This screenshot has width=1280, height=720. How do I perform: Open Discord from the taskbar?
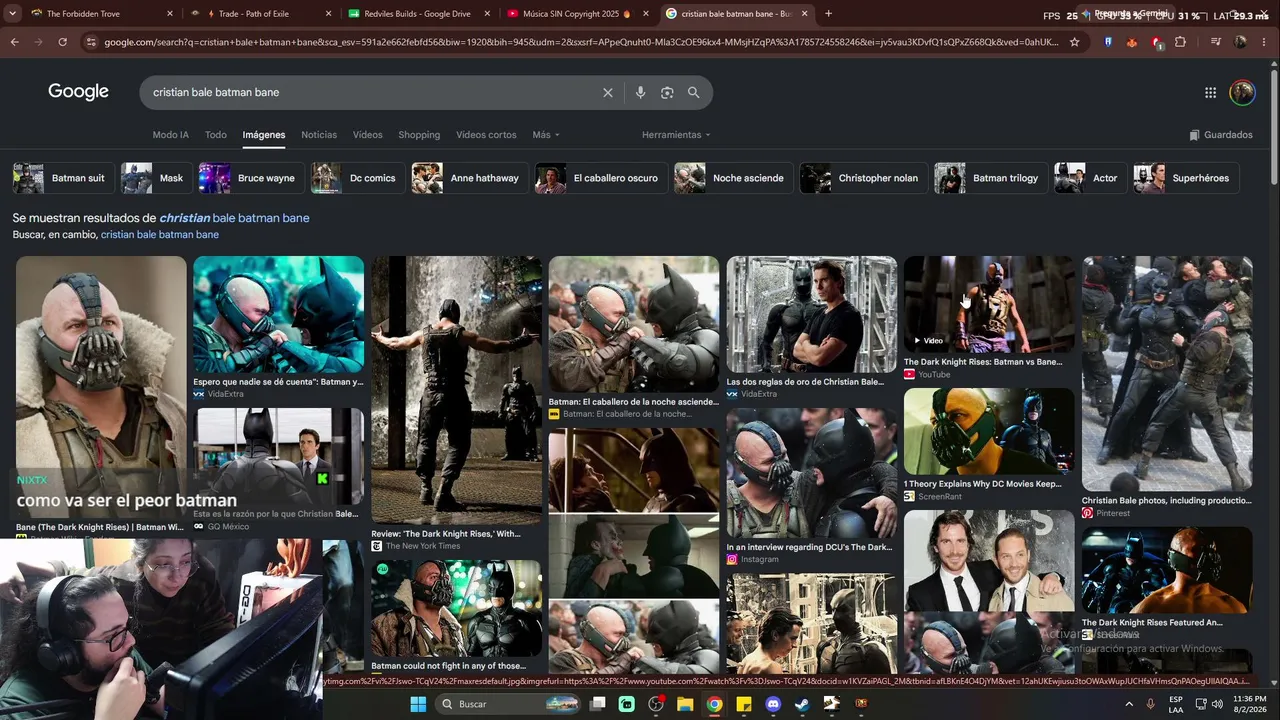click(772, 704)
